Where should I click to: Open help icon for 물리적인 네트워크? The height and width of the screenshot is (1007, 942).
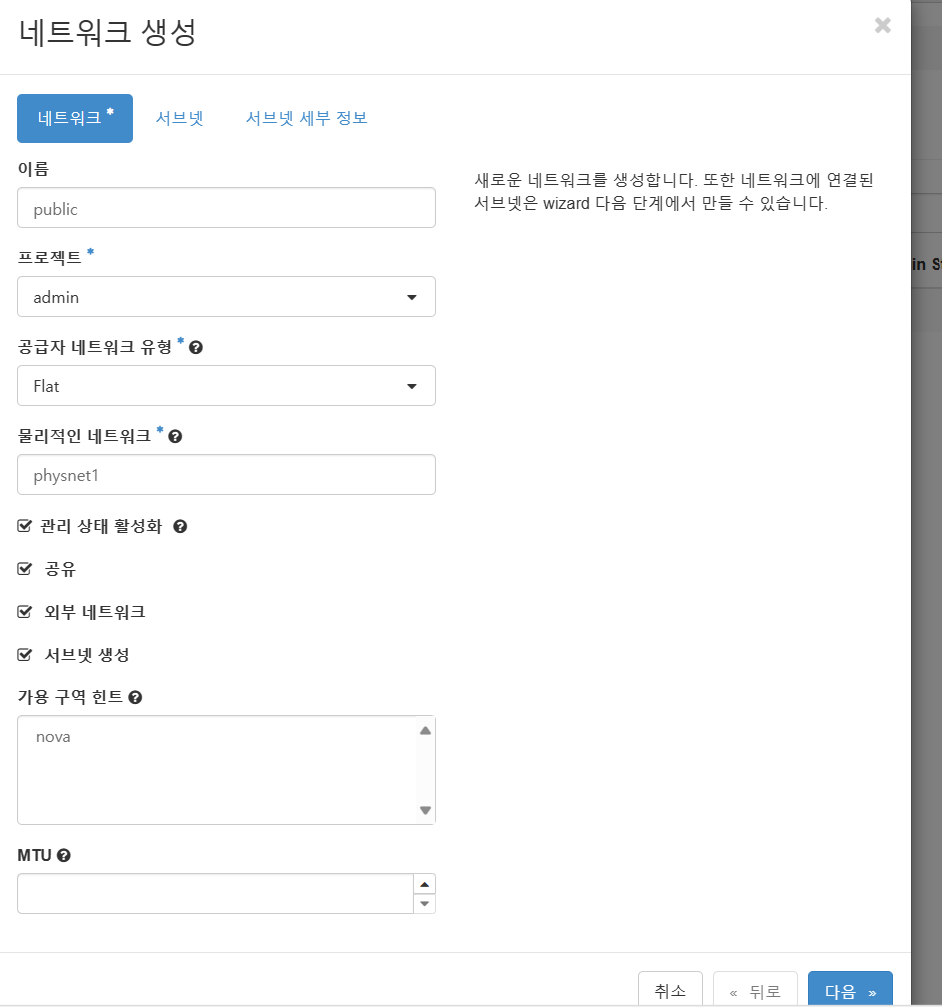point(175,437)
